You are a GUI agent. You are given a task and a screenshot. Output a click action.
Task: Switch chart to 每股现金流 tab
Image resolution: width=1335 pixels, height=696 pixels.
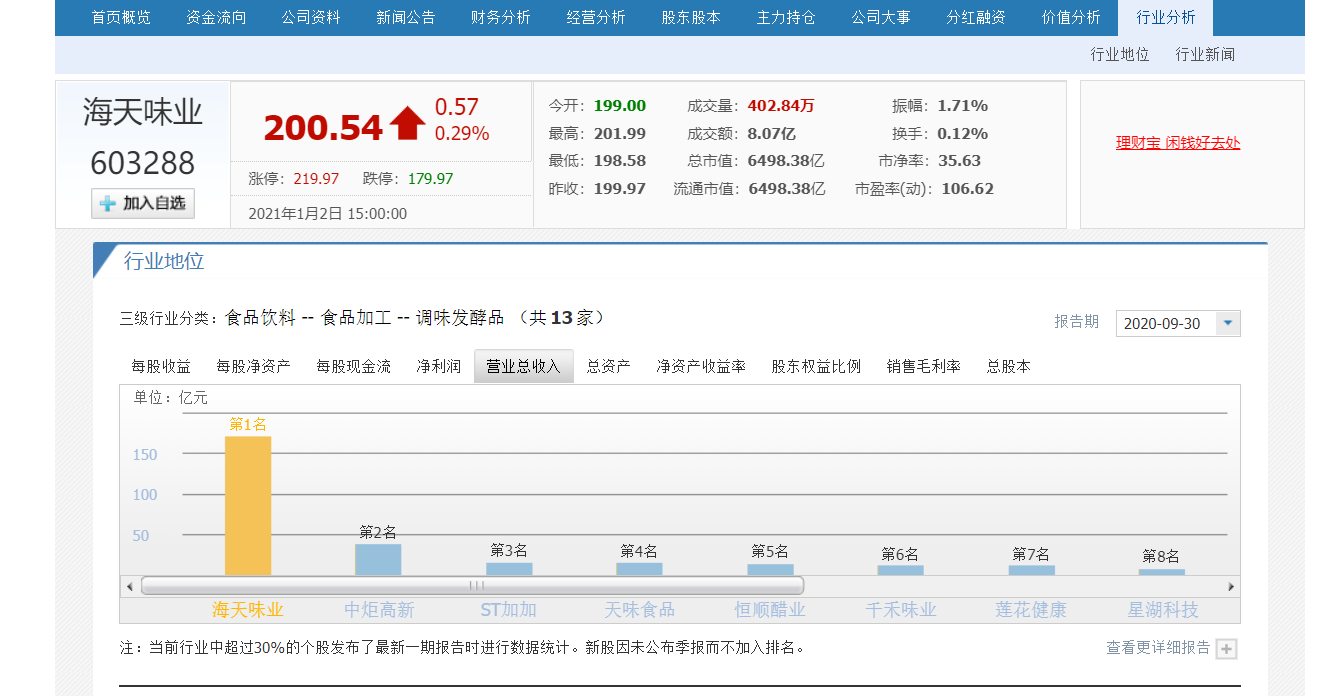click(x=353, y=367)
